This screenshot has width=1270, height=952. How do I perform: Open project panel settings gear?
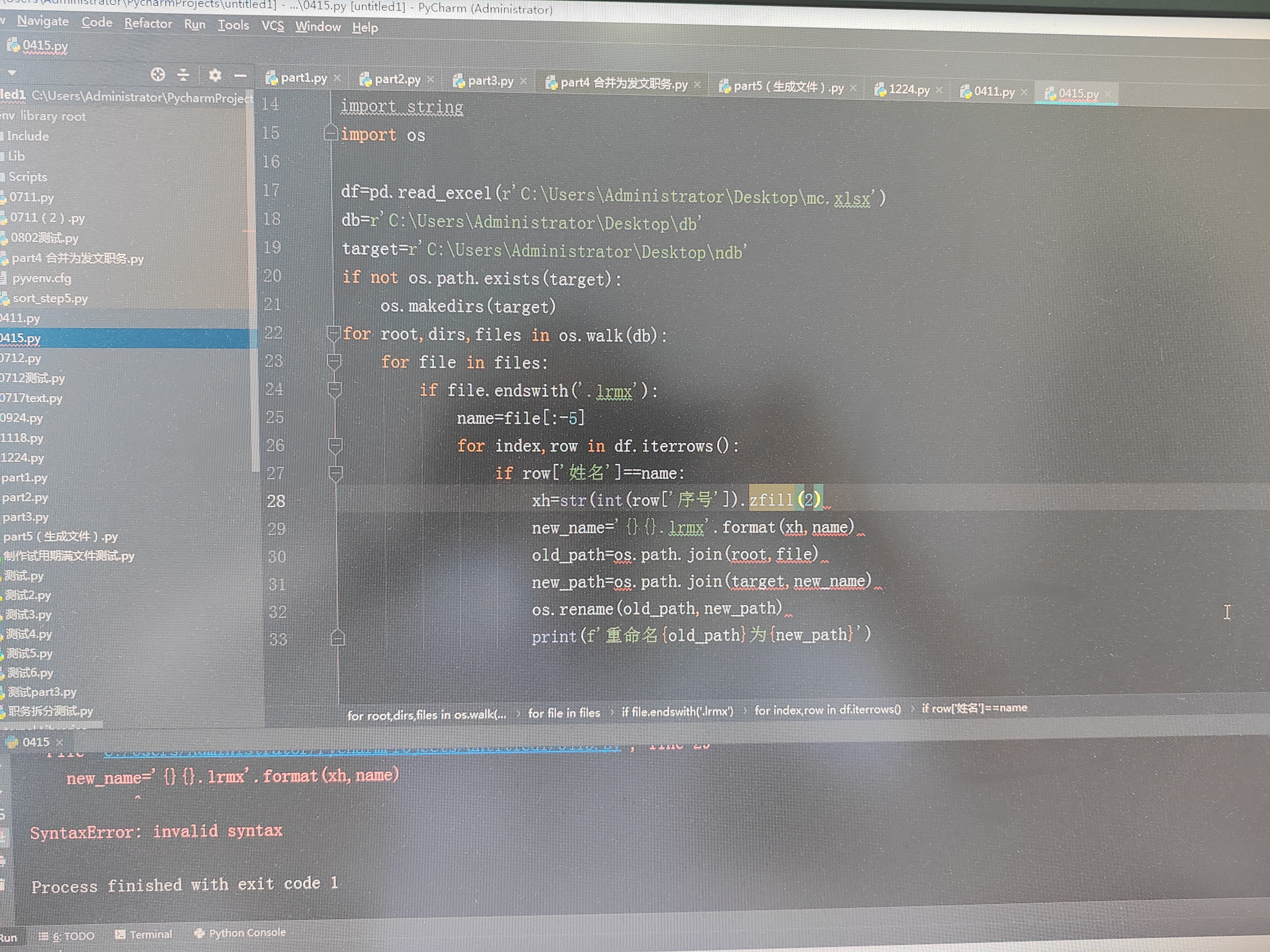point(215,75)
